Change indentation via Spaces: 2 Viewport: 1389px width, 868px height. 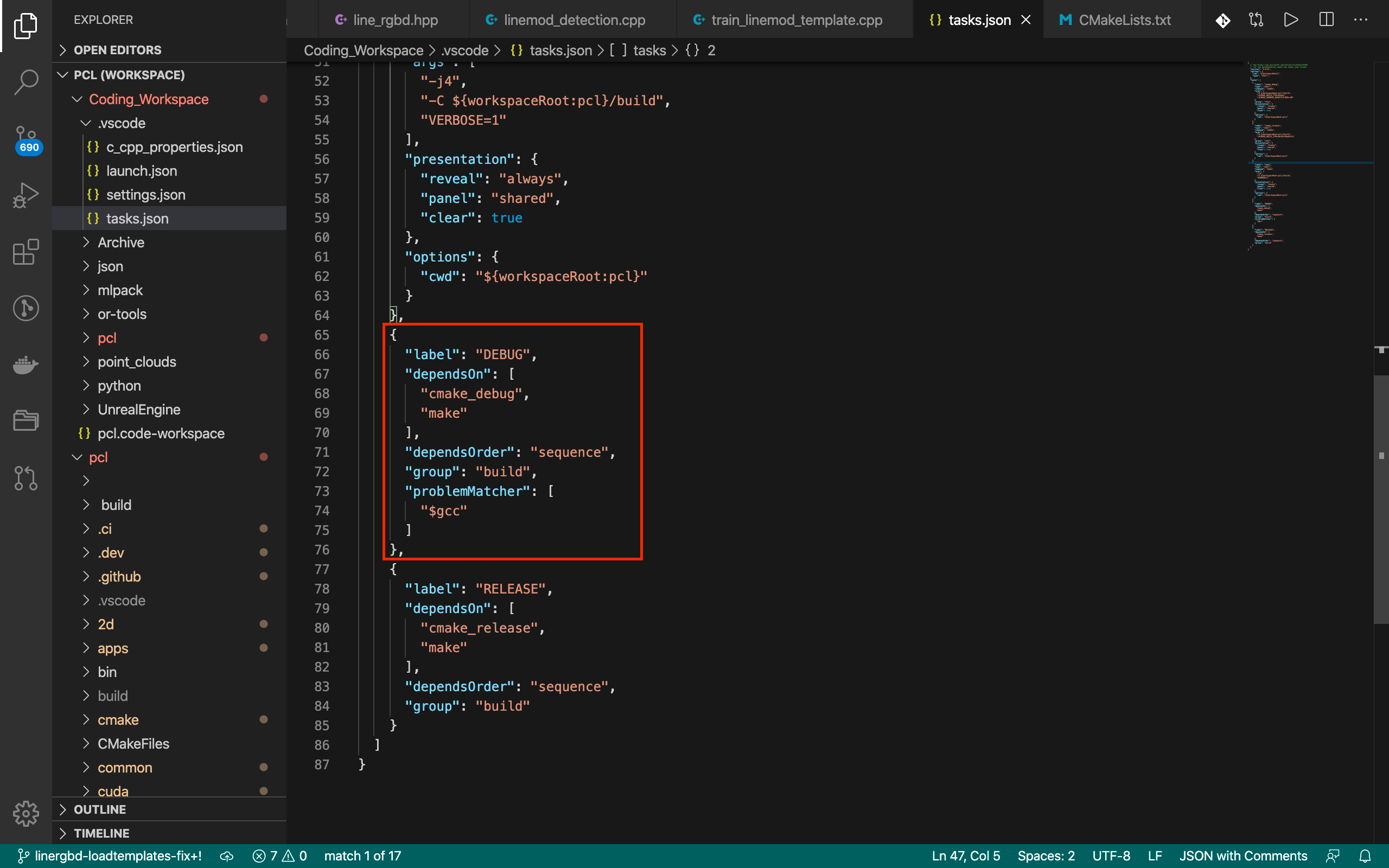(x=1046, y=856)
